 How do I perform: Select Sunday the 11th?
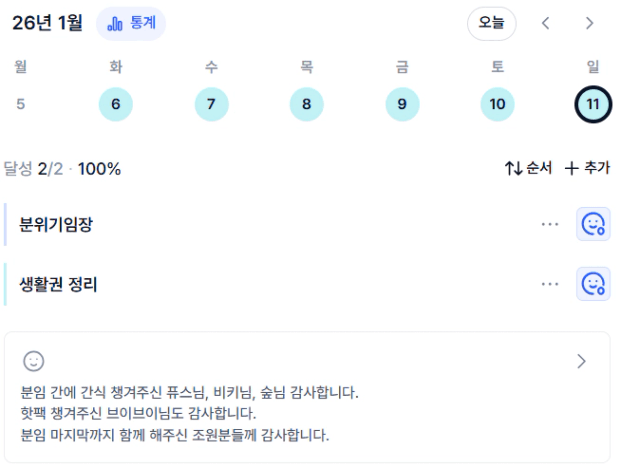pos(593,104)
